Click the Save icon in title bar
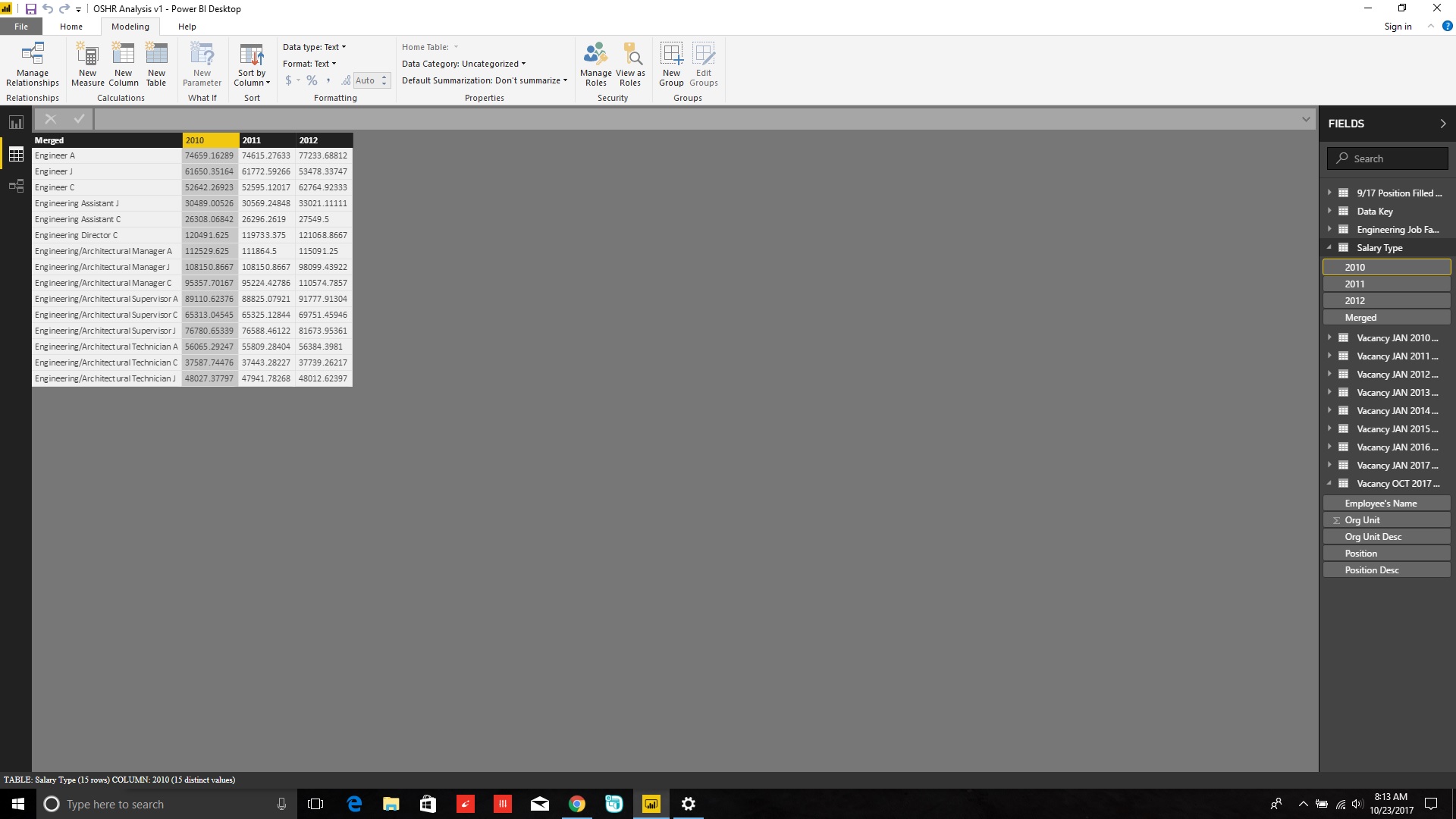Screen dimensions: 1456x819 tap(31, 9)
